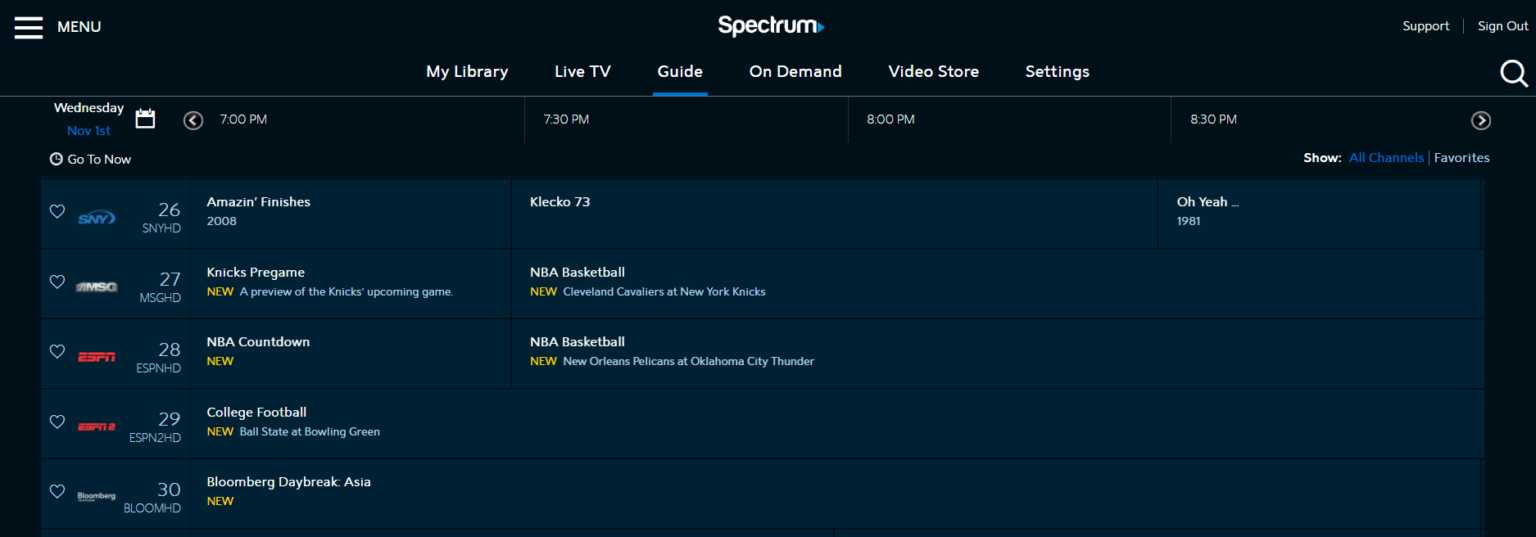Image resolution: width=1536 pixels, height=537 pixels.
Task: Advance guide times with right arrow
Action: [x=1481, y=120]
